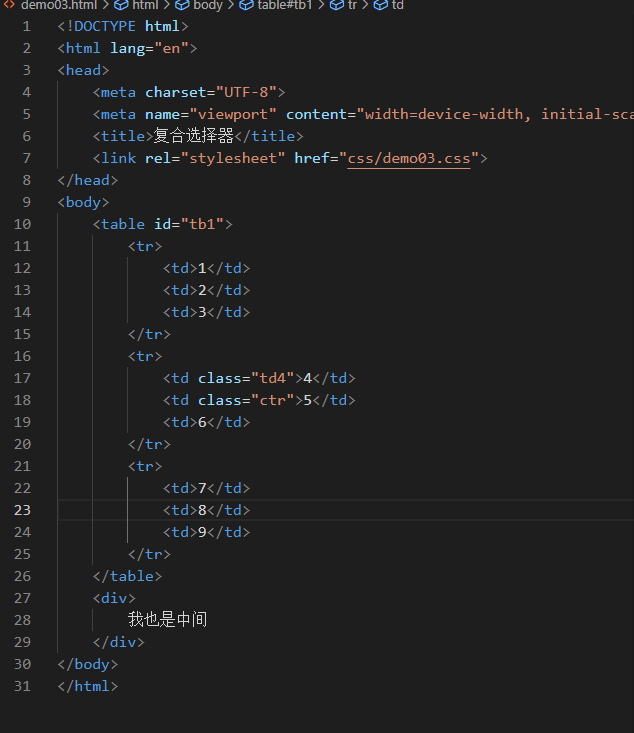Click the closing </div> tag
Image resolution: width=634 pixels, height=733 pixels.
click(x=119, y=641)
